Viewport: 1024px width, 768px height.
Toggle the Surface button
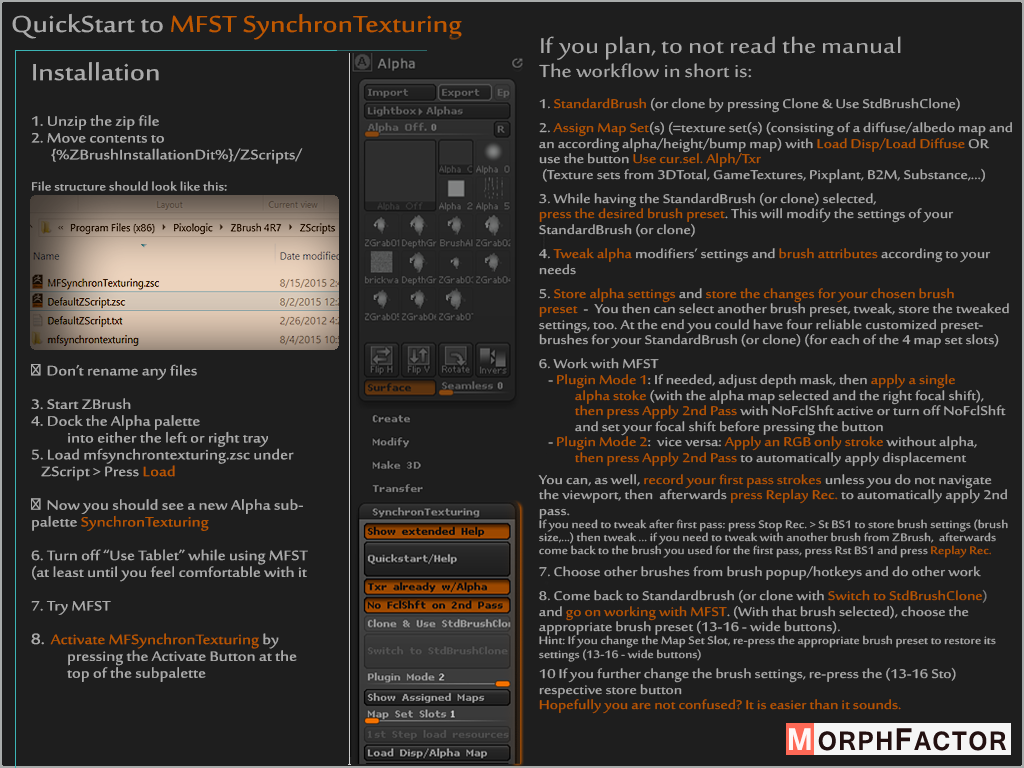400,387
